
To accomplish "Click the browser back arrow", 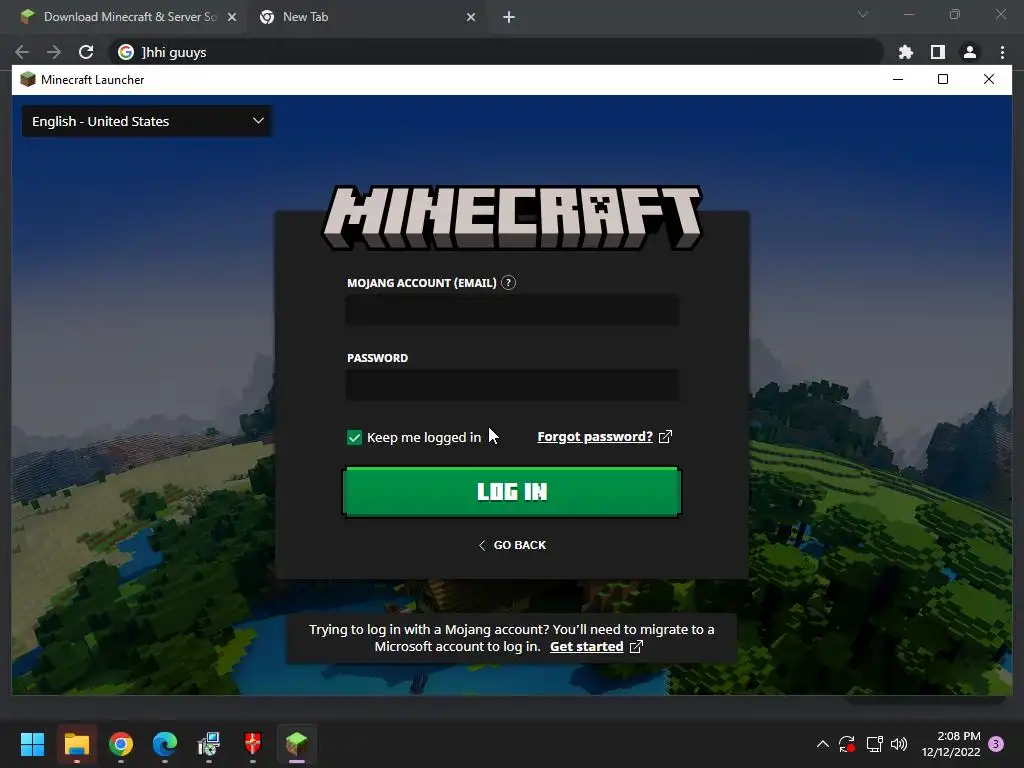I will click(22, 52).
